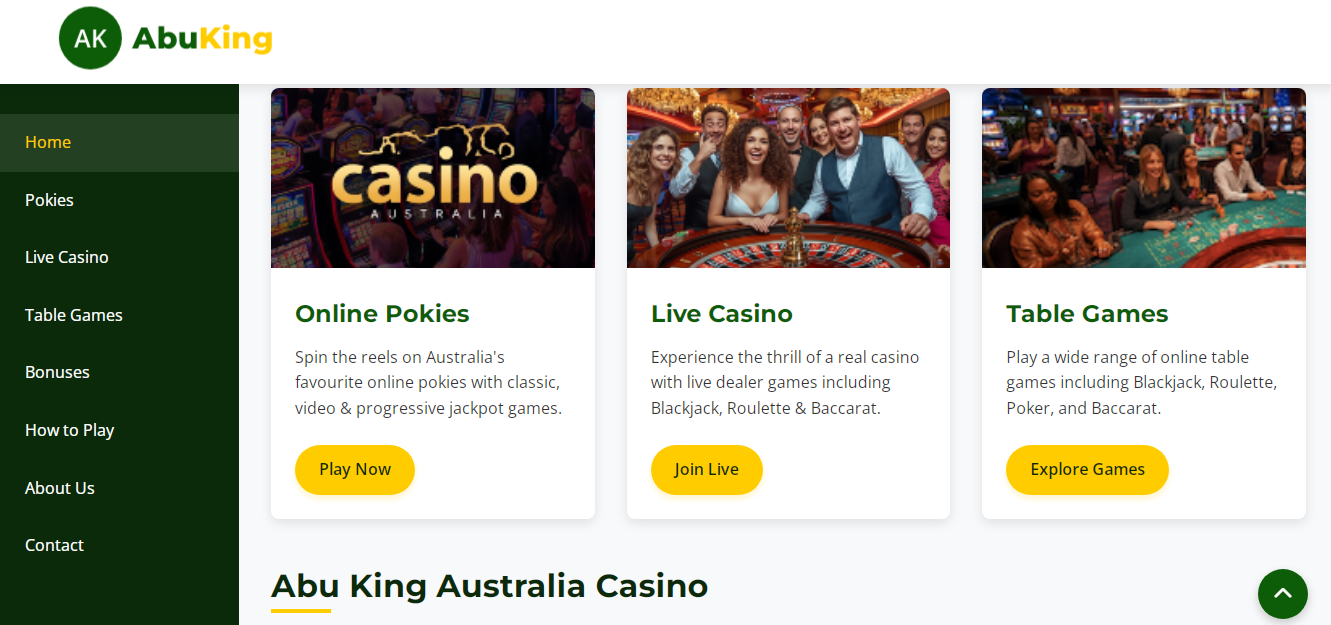Navigate to the Bonuses page
The height and width of the screenshot is (625, 1331).
coord(57,372)
